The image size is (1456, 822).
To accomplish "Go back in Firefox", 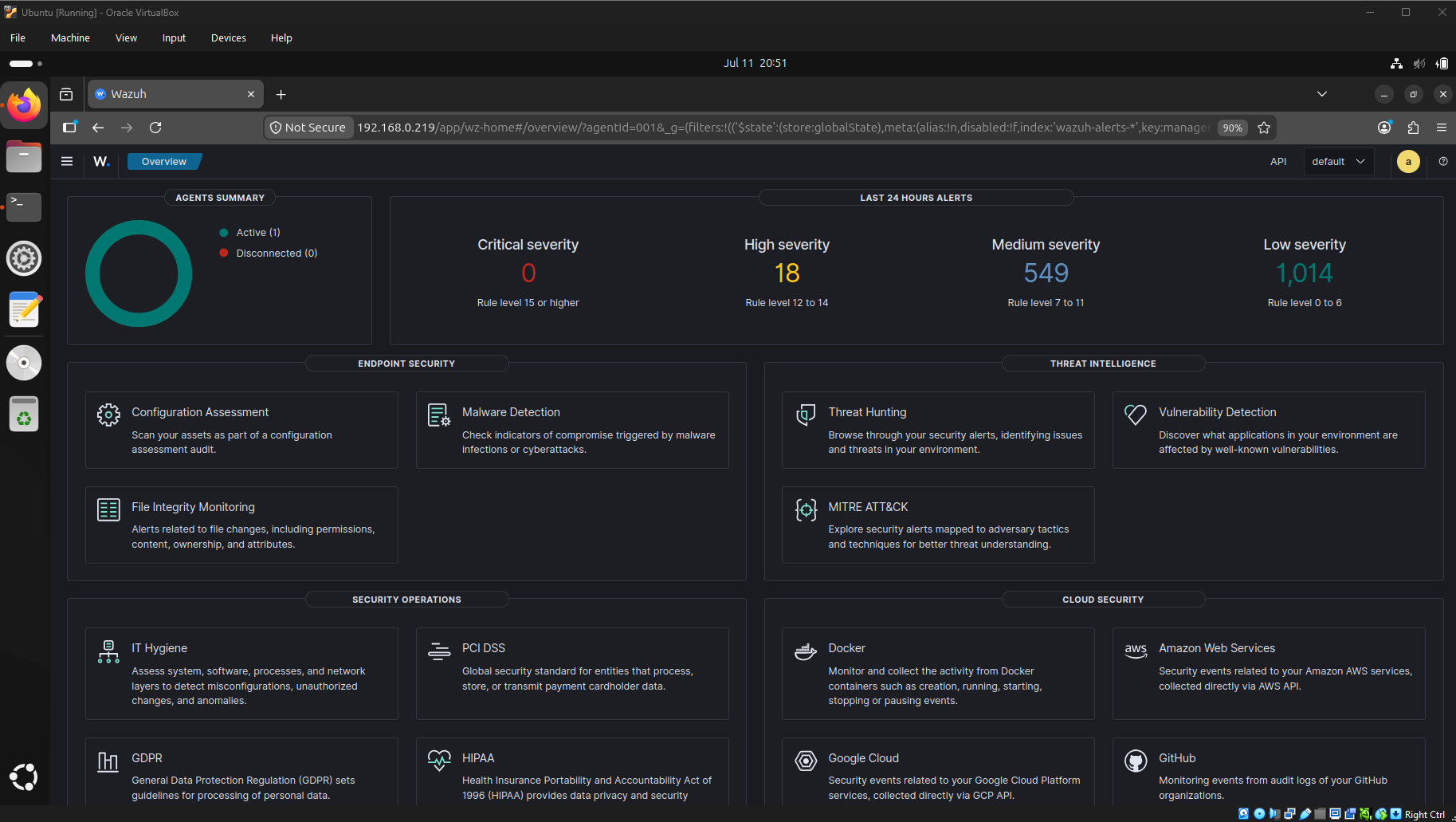I will (98, 128).
